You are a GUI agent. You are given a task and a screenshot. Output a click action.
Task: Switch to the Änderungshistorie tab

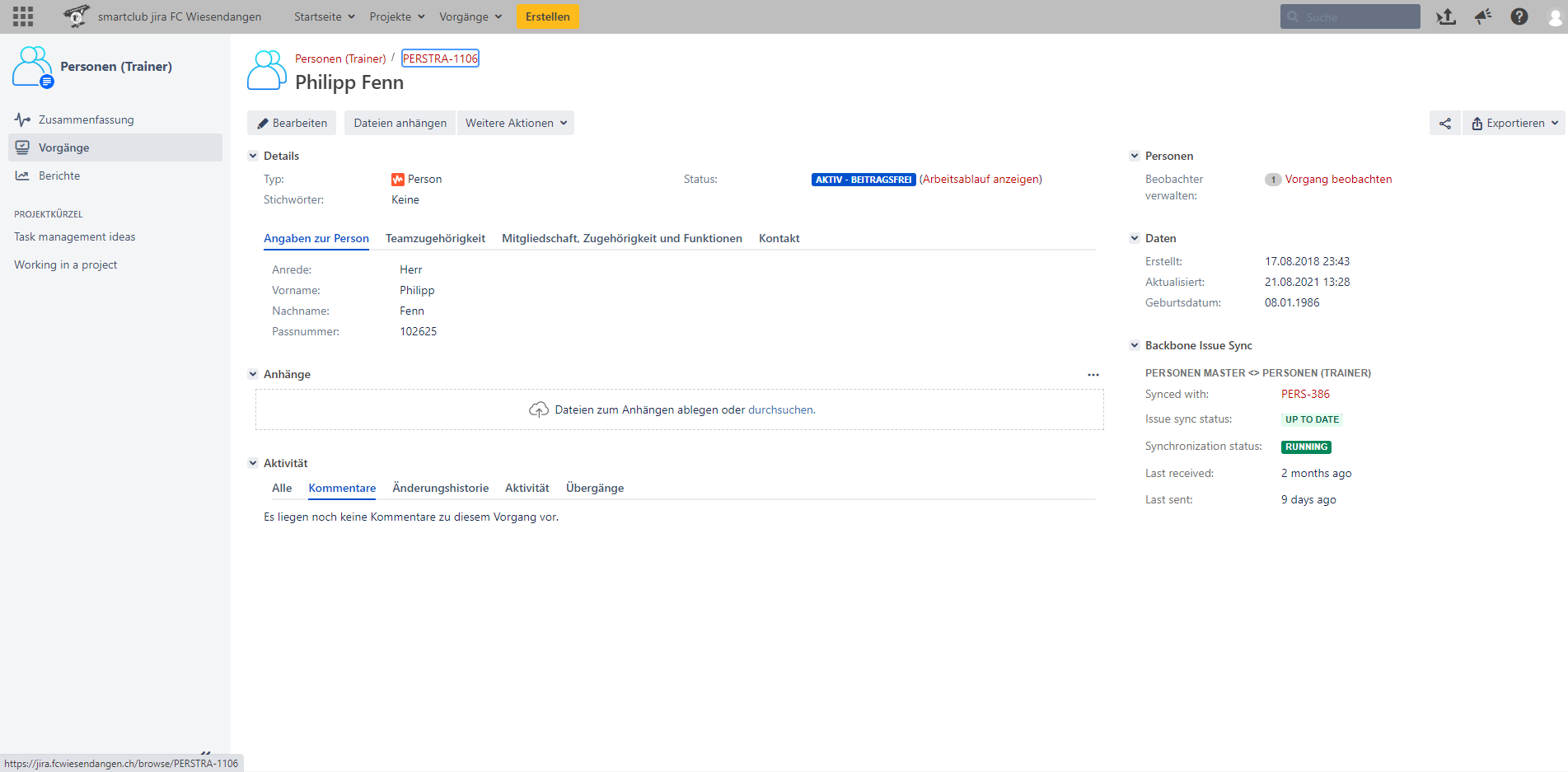pyautogui.click(x=440, y=489)
